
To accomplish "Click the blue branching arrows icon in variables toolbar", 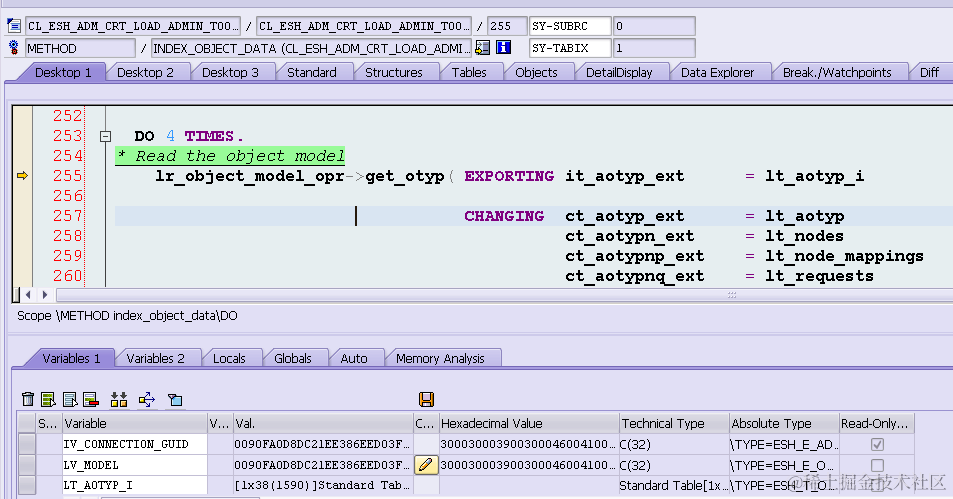I will tap(147, 399).
